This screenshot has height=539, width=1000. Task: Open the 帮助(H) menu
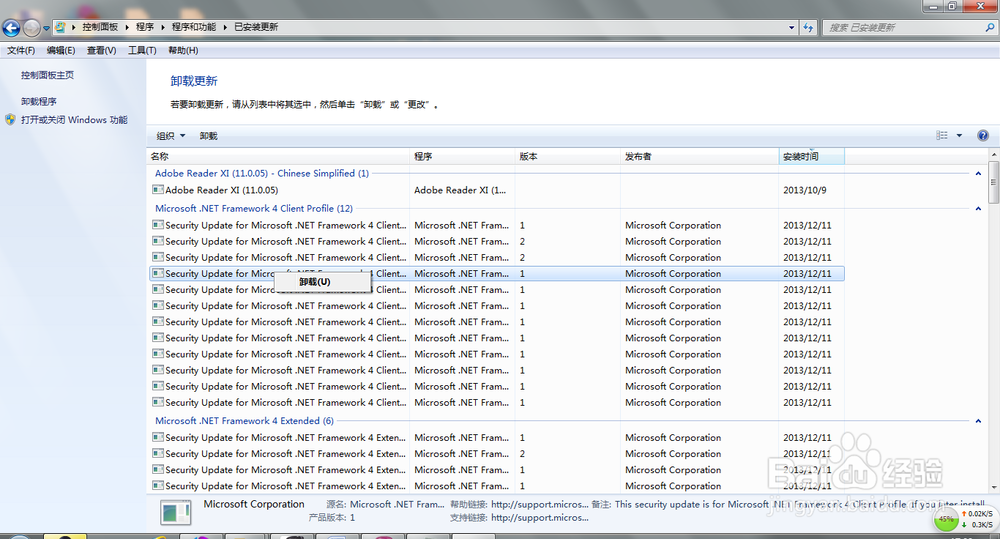coord(183,50)
